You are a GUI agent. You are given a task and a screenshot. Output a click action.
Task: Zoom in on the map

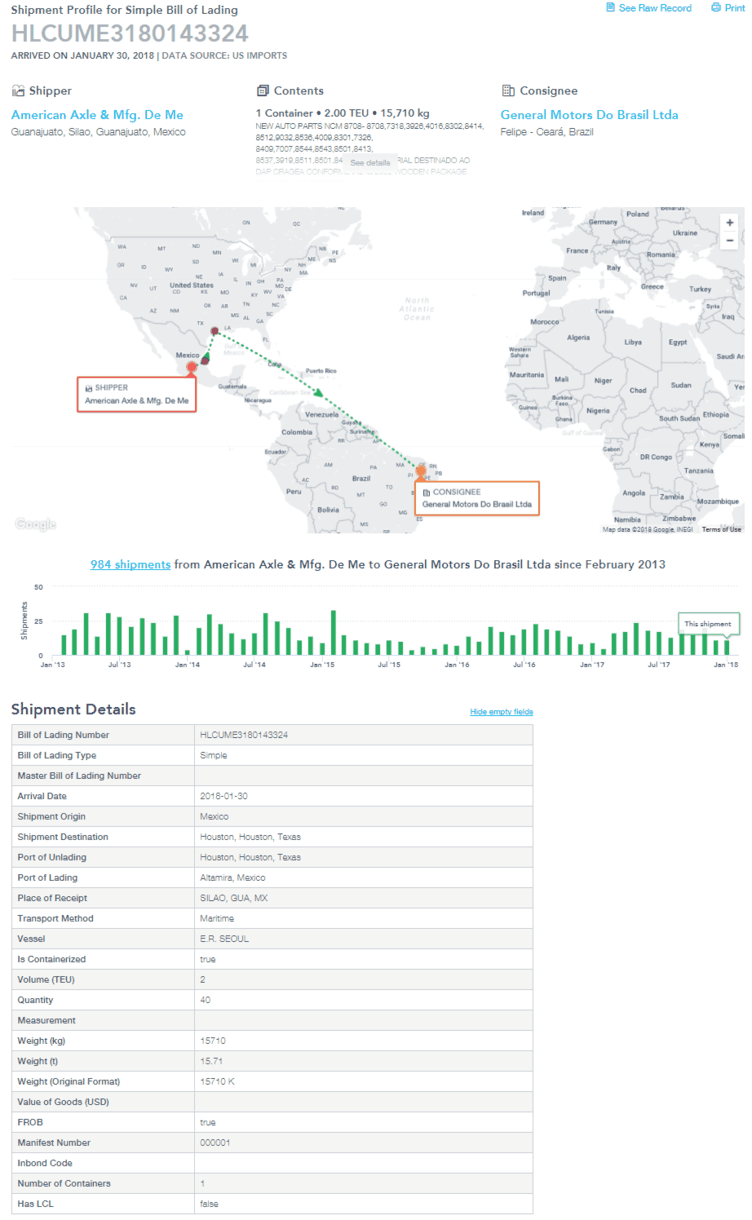[730, 222]
